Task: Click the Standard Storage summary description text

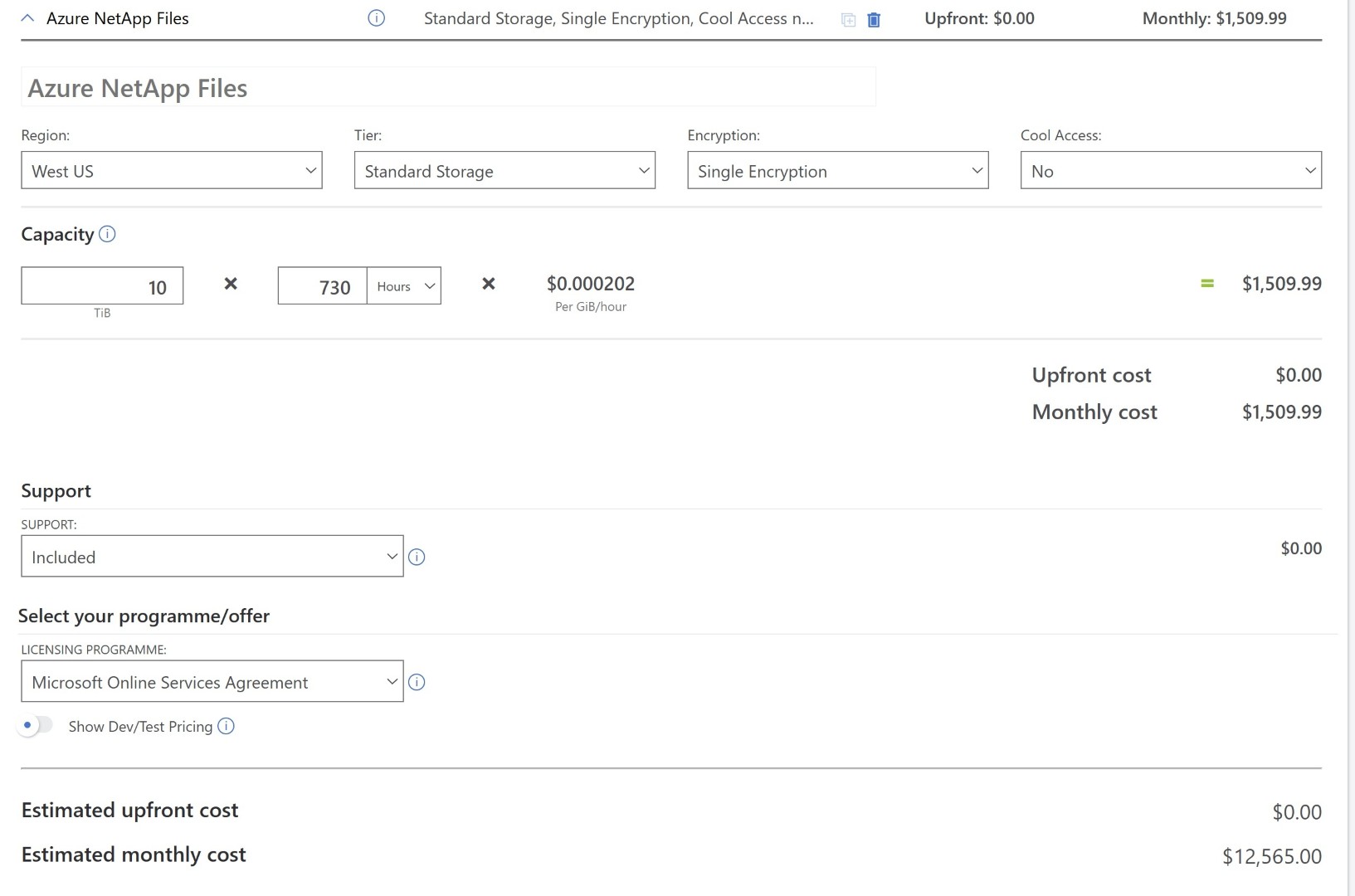Action: [618, 18]
